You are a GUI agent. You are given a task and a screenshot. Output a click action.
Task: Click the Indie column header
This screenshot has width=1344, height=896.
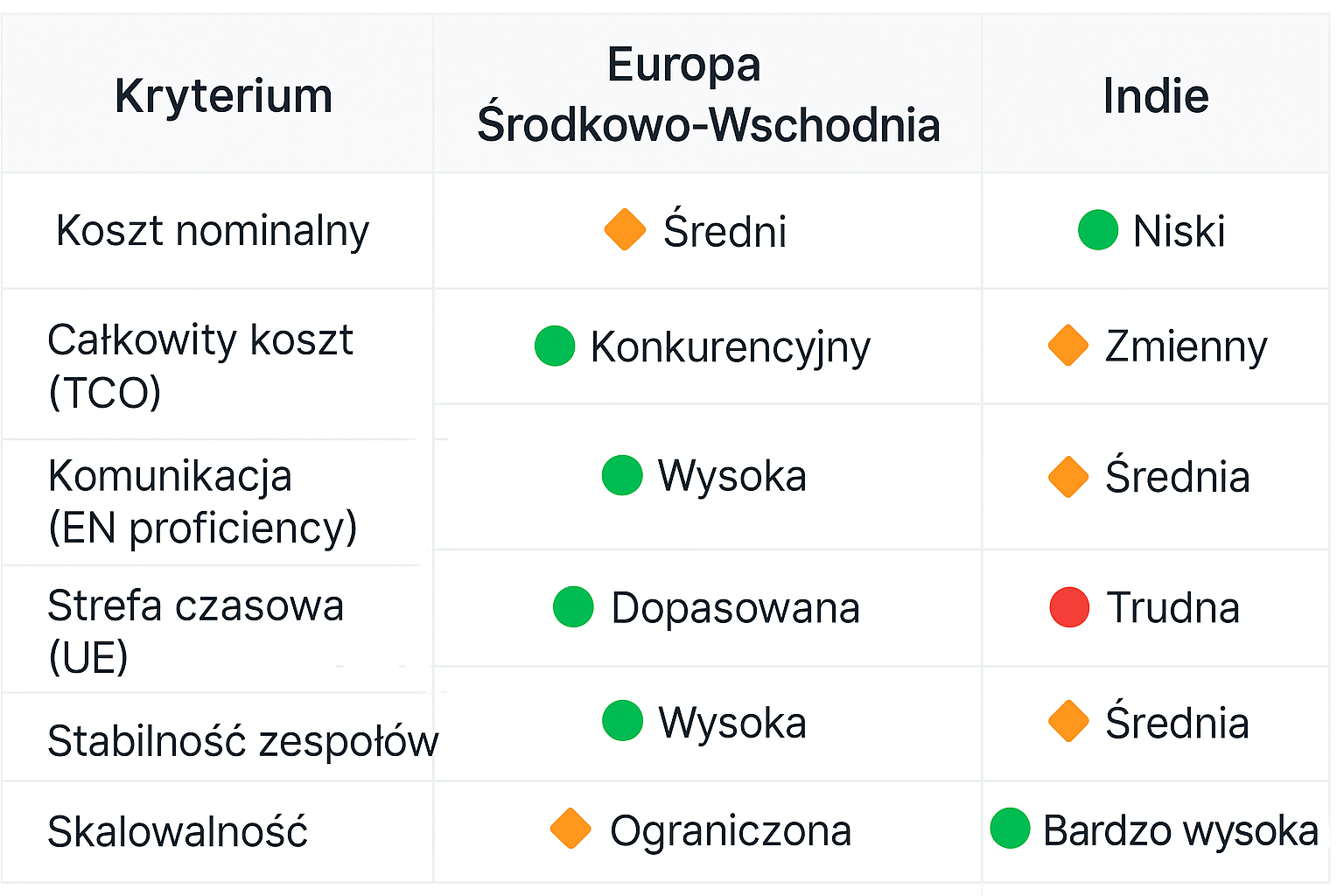[1155, 95]
